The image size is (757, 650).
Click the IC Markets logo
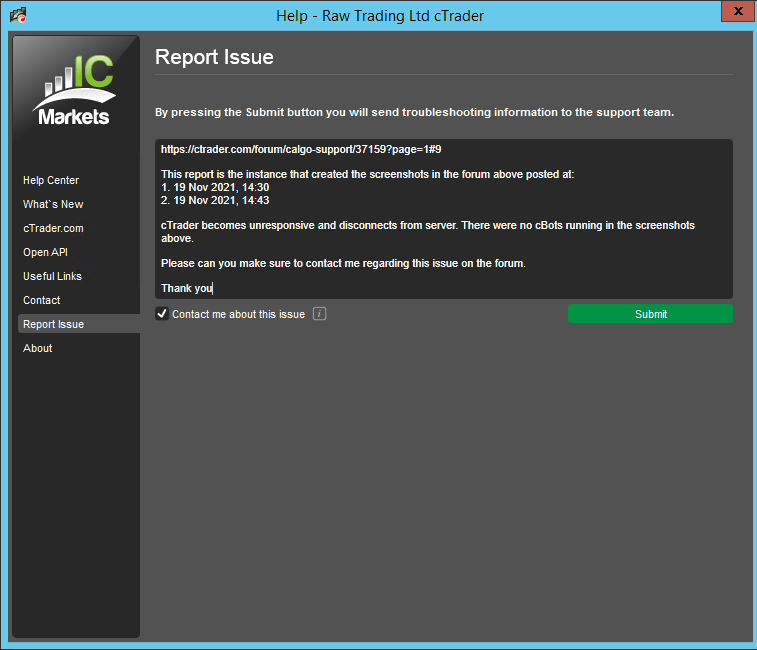tap(75, 90)
